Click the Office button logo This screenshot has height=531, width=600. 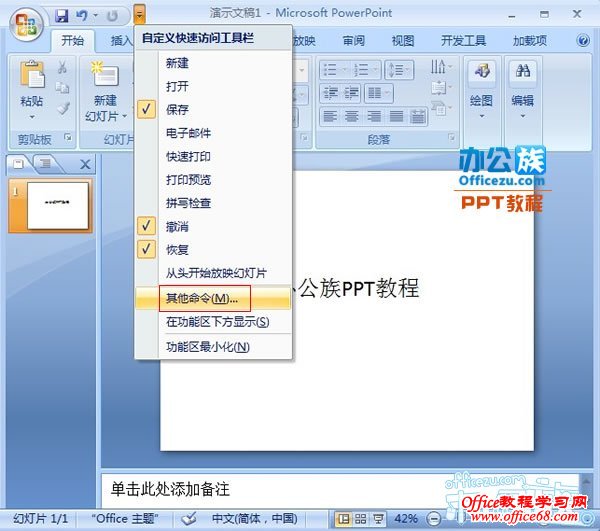point(26,24)
